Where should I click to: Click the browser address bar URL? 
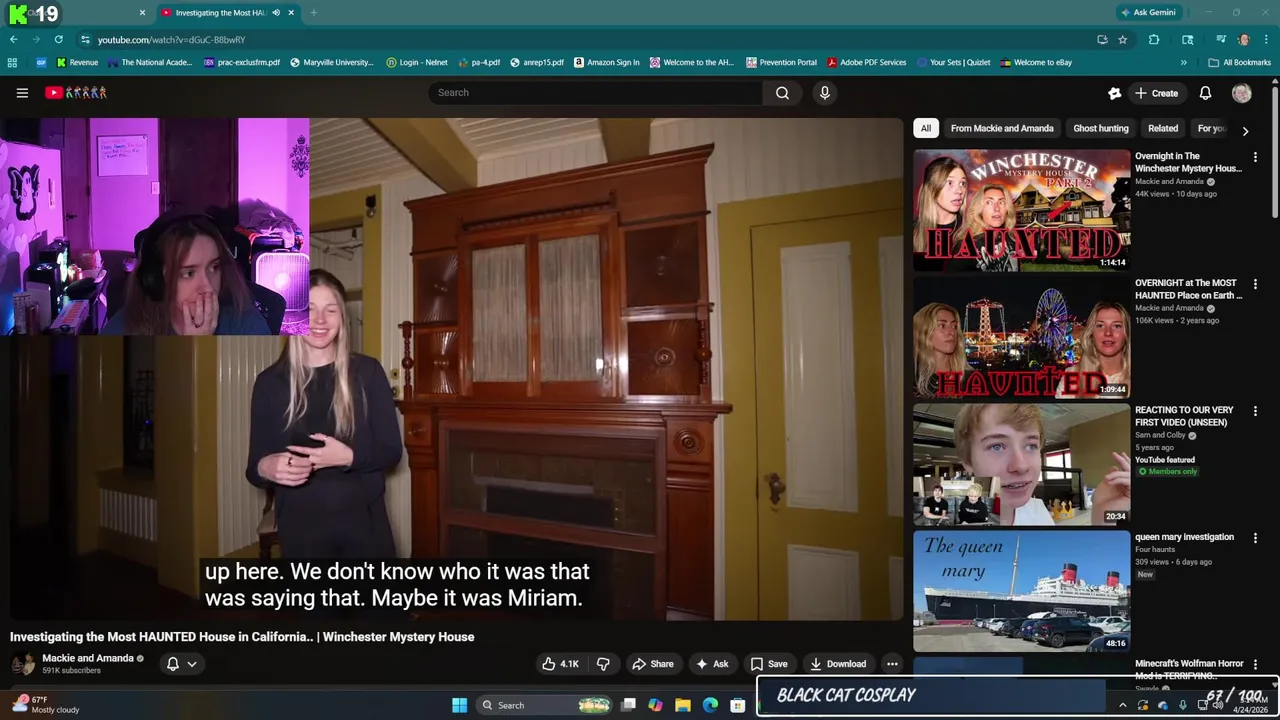pyautogui.click(x=171, y=40)
